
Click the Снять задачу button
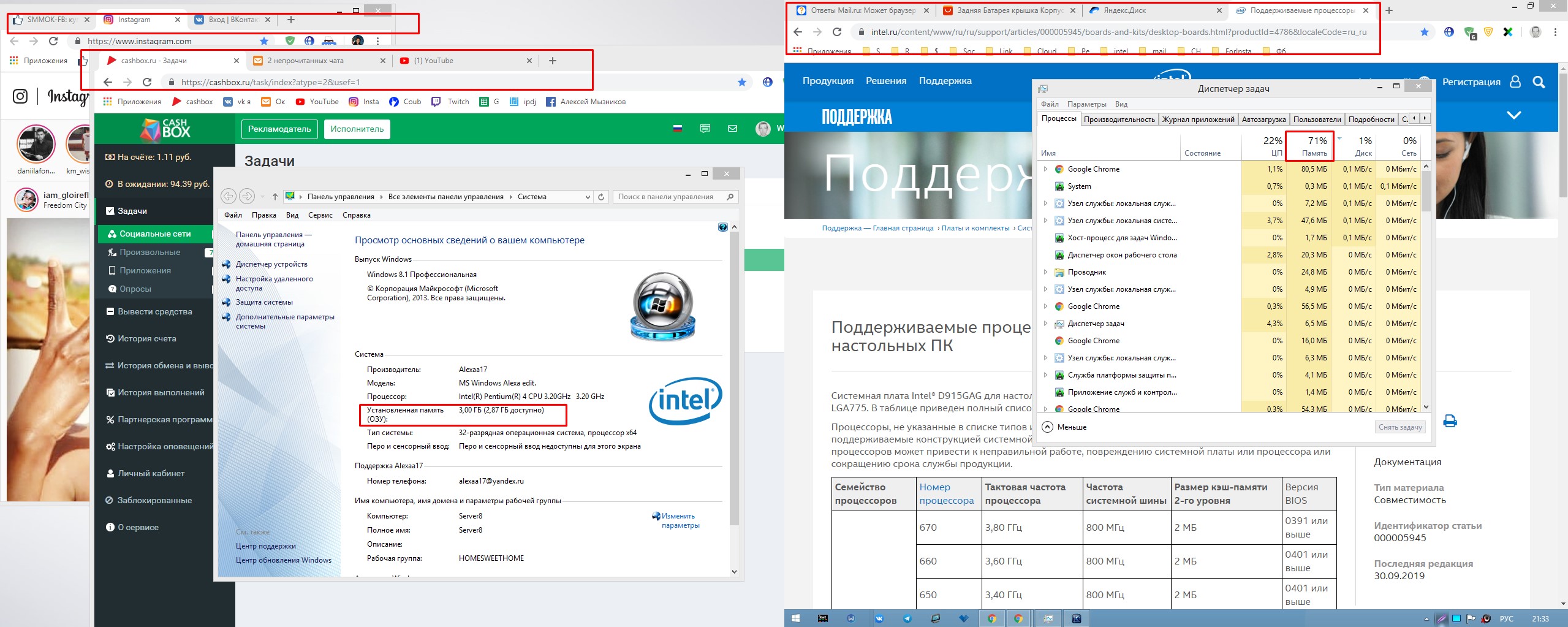pos(1399,427)
